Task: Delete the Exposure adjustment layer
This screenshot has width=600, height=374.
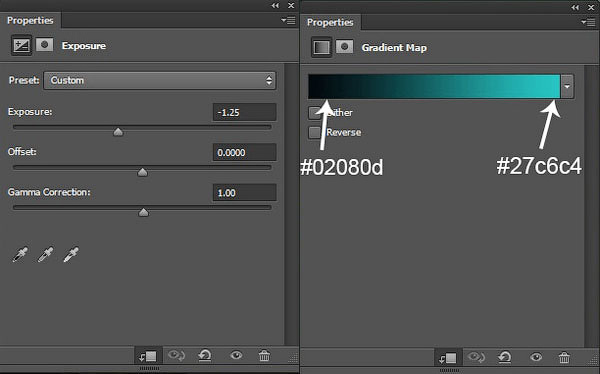Action: coord(264,356)
